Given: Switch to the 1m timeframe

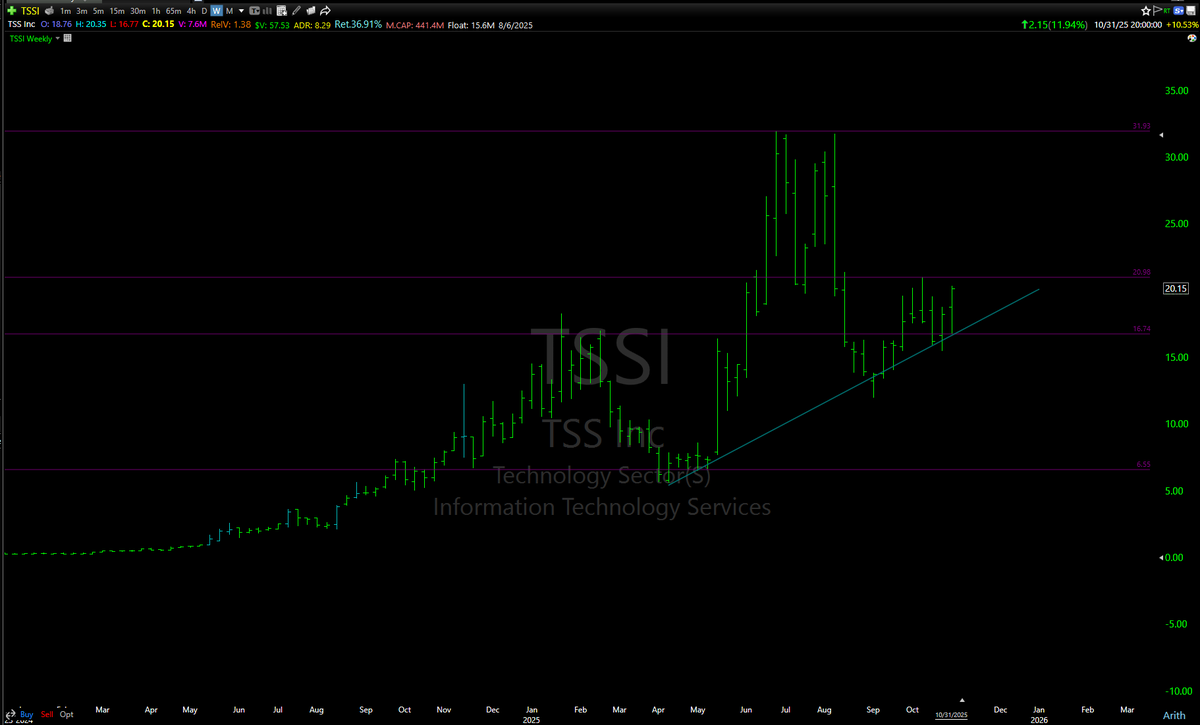Looking at the screenshot, I should (x=66, y=11).
